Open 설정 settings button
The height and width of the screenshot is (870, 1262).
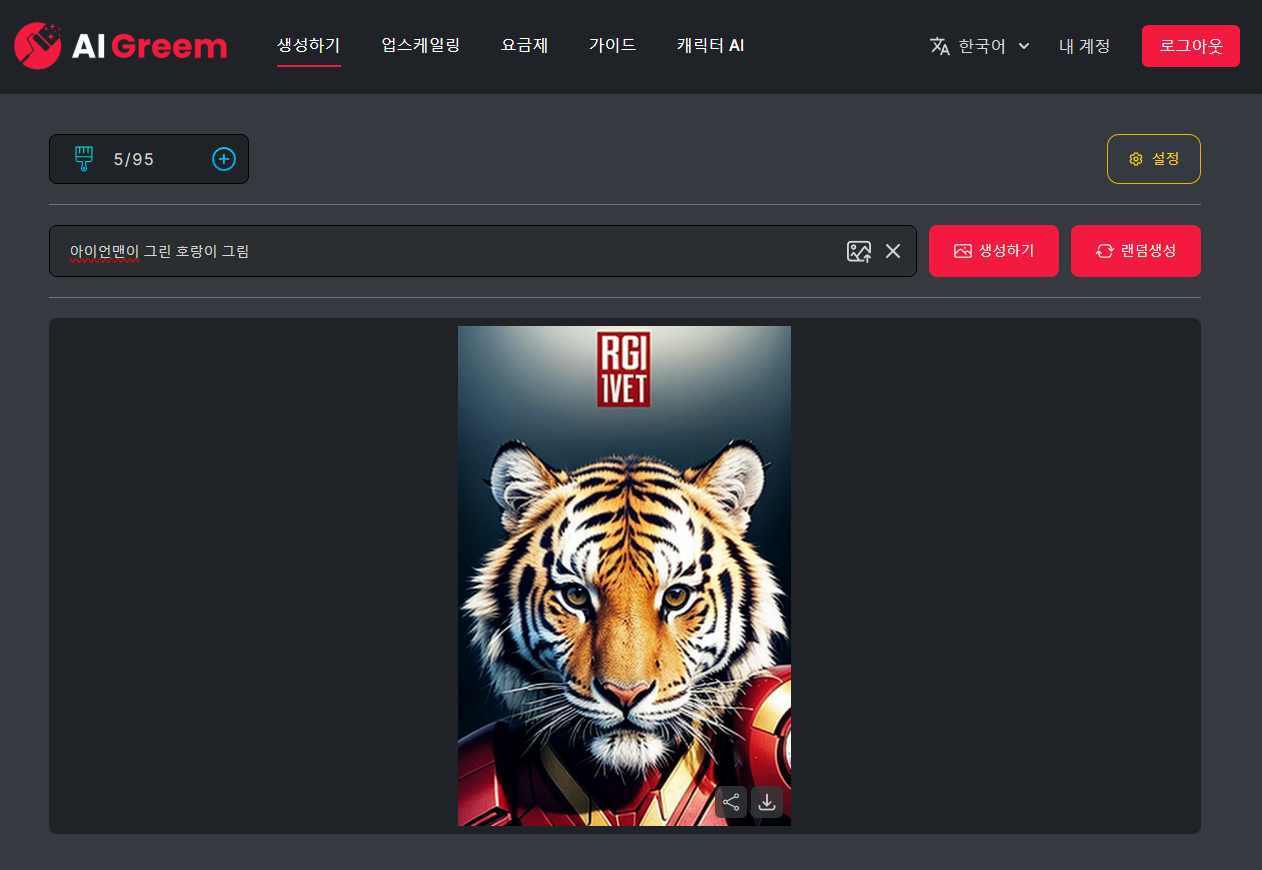coord(1154,159)
